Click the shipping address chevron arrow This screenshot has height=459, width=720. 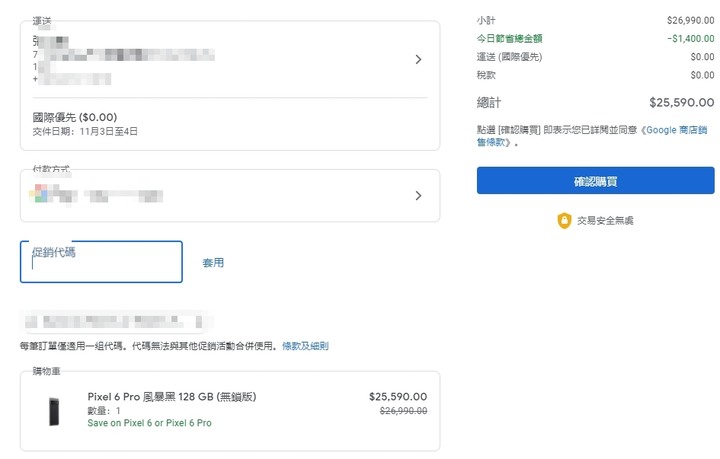click(x=418, y=60)
